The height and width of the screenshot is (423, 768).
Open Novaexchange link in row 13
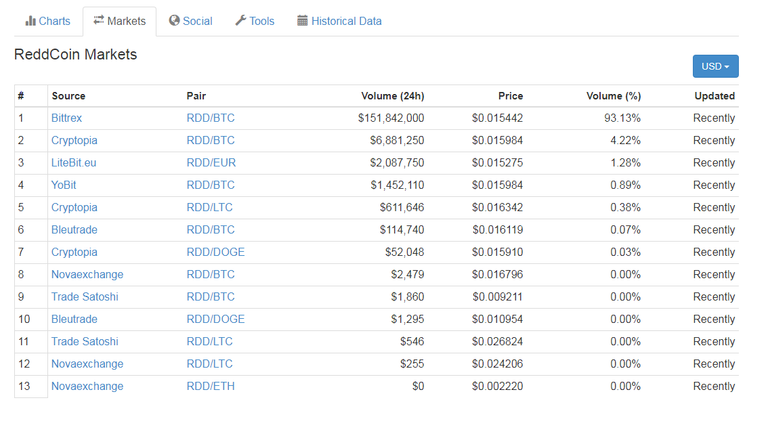[87, 386]
